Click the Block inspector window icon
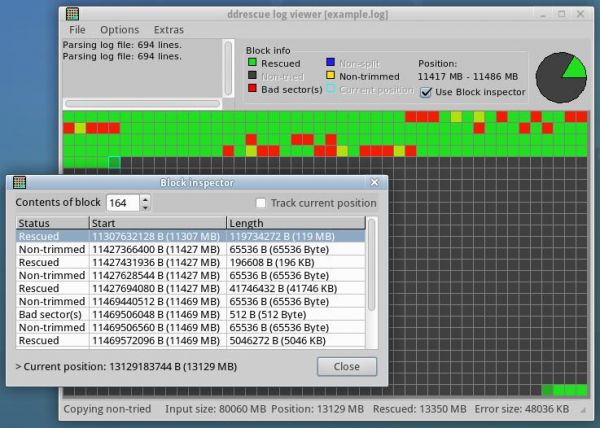This screenshot has height=428, width=600. coord(19,183)
